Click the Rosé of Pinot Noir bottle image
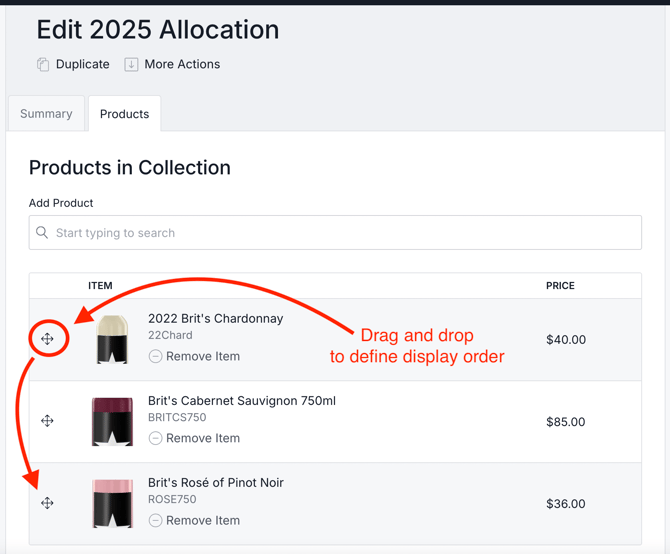The width and height of the screenshot is (670, 554). (113, 503)
